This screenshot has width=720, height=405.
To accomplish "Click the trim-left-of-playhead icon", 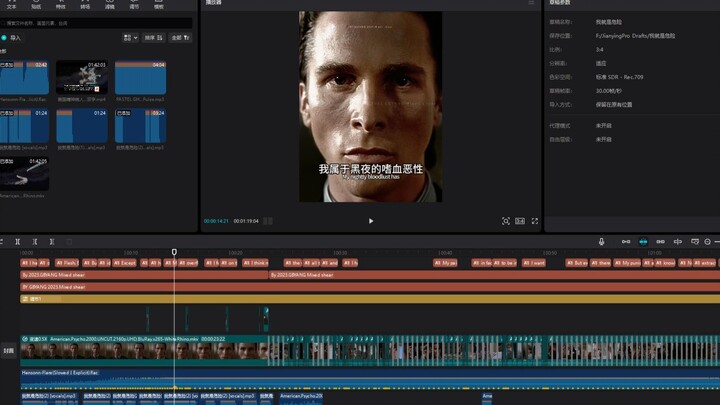I will 35,242.
